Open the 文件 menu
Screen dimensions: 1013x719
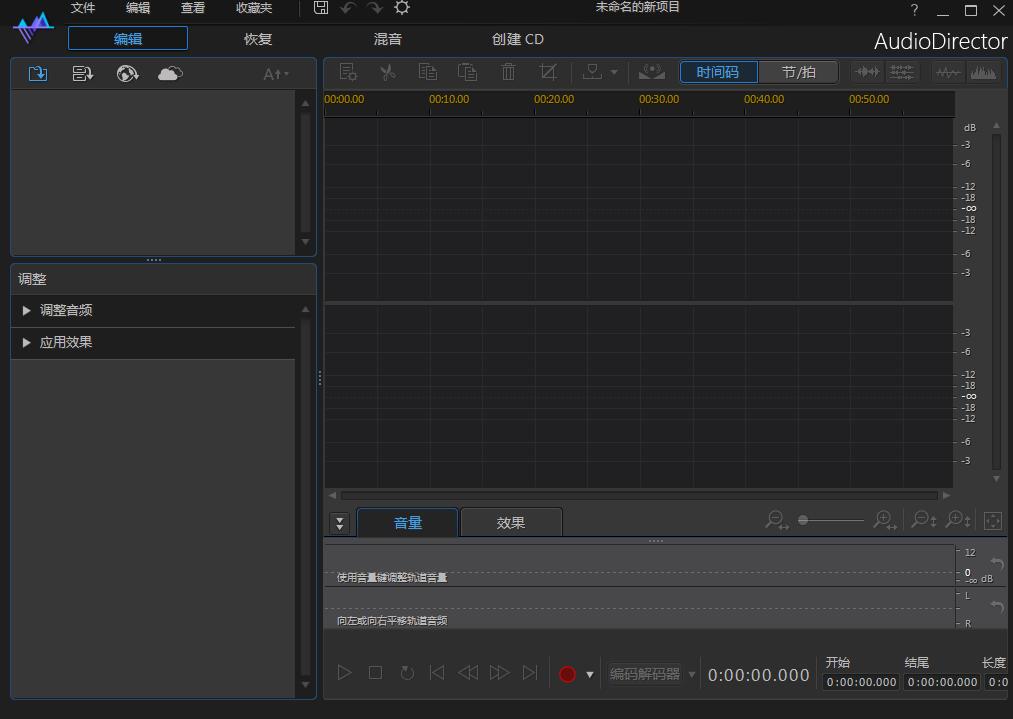coord(83,8)
